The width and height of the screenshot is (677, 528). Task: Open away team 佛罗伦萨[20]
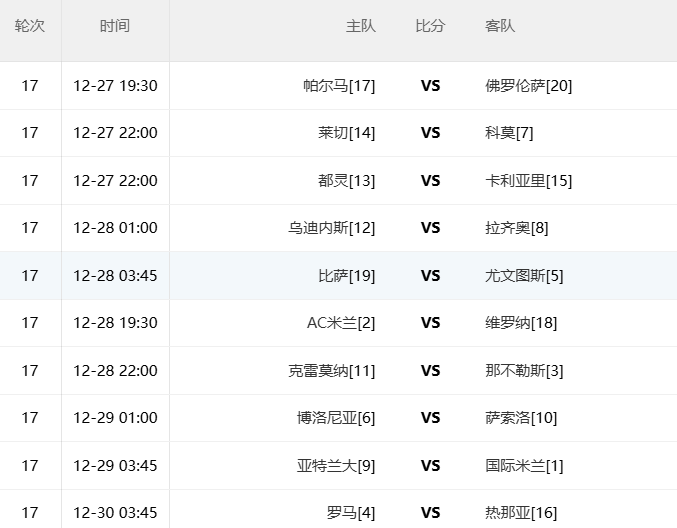(x=528, y=86)
